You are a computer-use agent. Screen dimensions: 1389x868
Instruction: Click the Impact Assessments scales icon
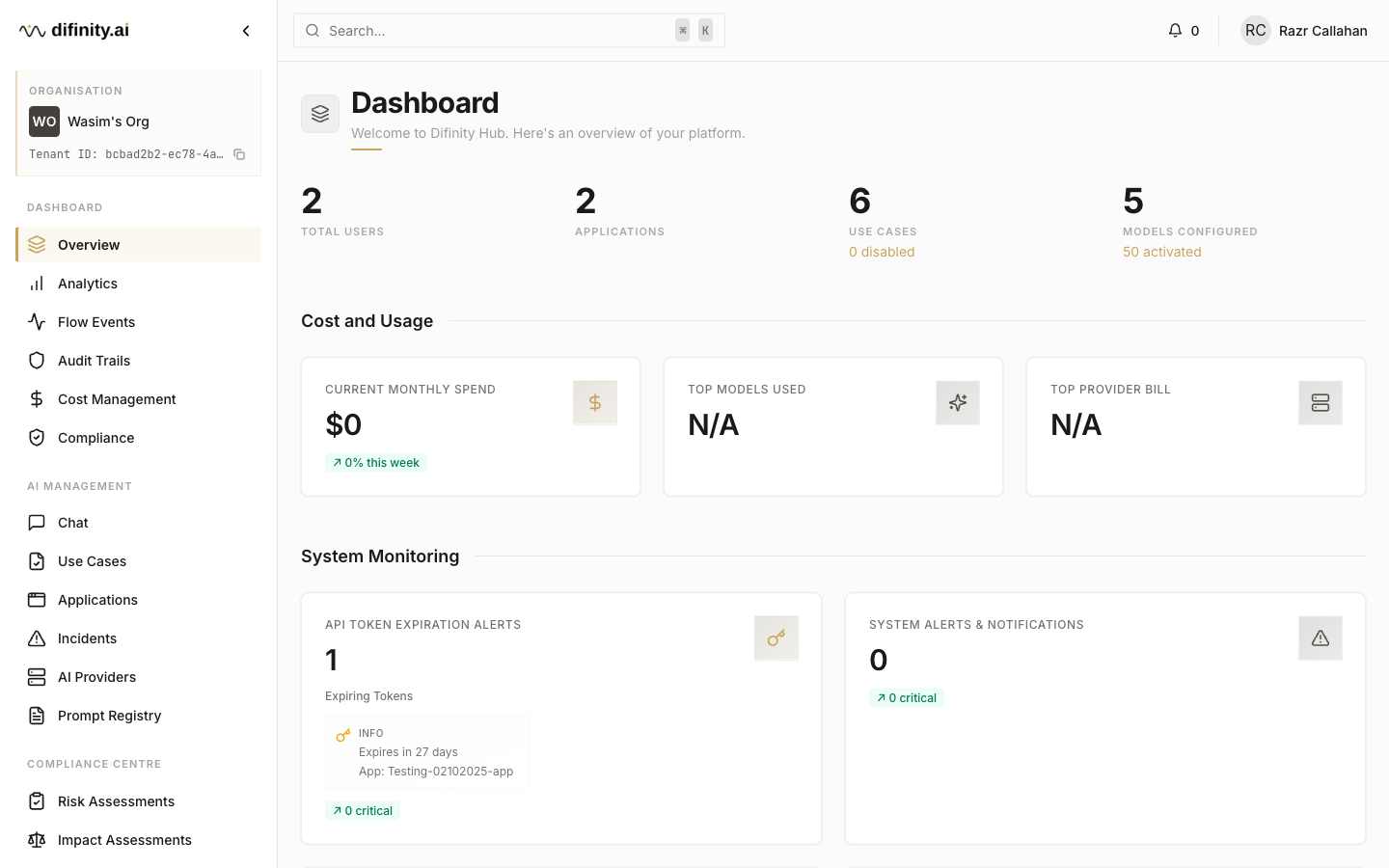37,840
